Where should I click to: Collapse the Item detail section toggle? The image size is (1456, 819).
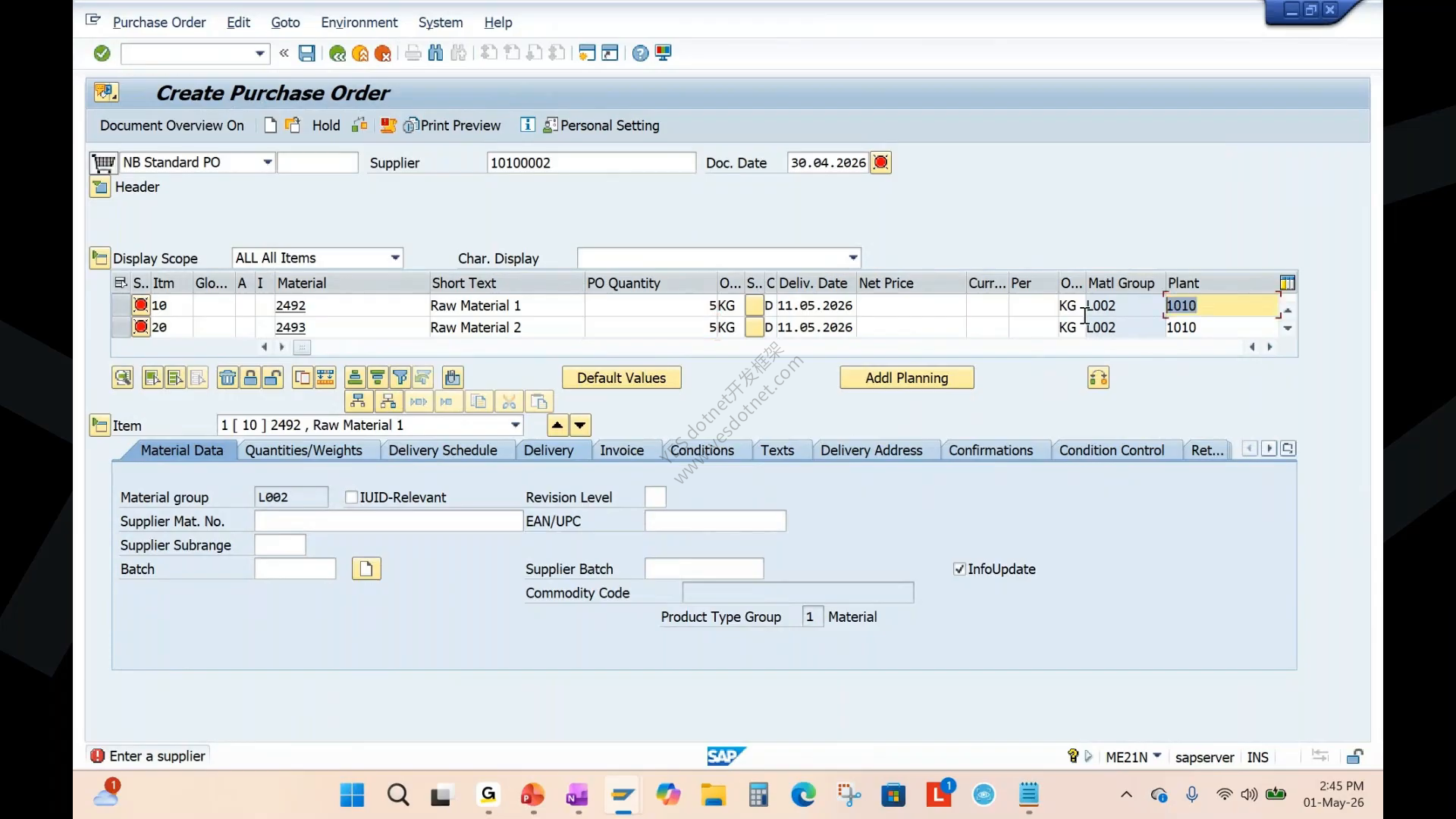(x=100, y=425)
